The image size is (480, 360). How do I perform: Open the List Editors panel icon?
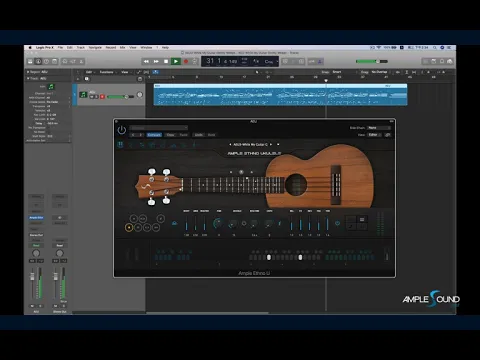coord(426,61)
